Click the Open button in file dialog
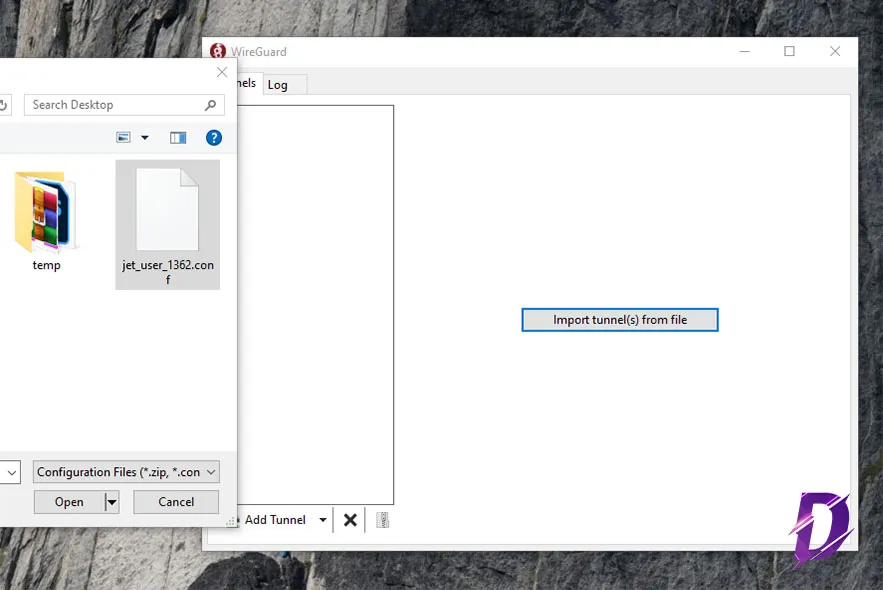Image resolution: width=883 pixels, height=590 pixels. pyautogui.click(x=69, y=502)
